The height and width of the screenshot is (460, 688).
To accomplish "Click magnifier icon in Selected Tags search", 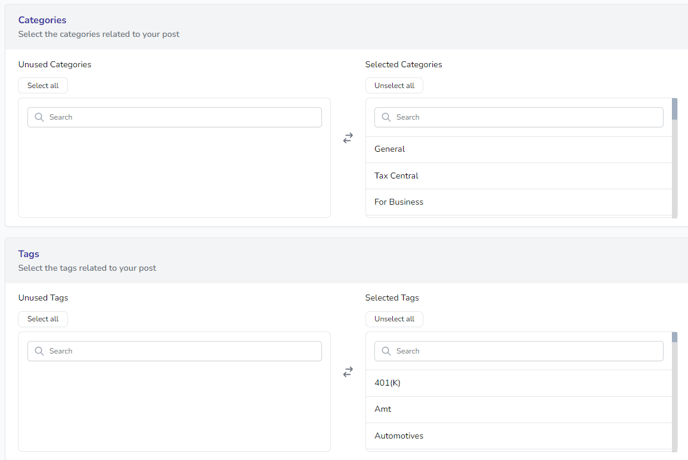I will (386, 351).
